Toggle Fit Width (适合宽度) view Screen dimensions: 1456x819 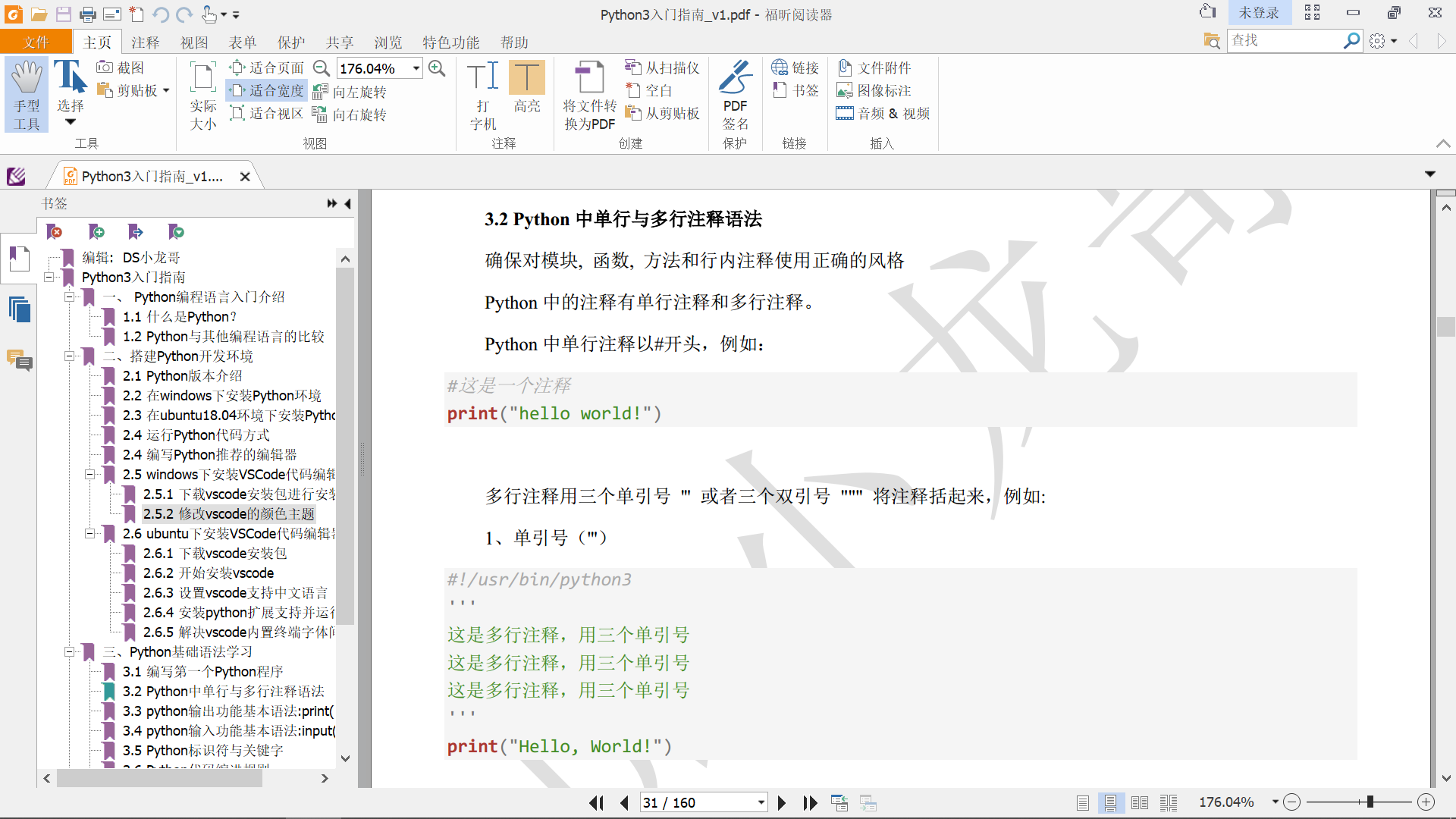coord(268,91)
